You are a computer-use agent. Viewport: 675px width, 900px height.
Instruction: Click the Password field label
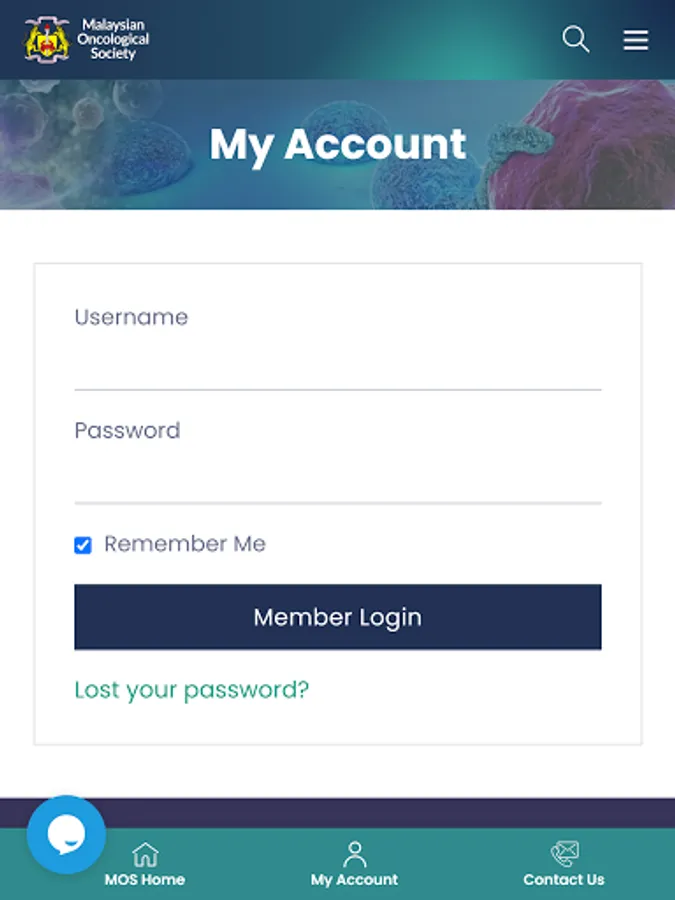[127, 430]
